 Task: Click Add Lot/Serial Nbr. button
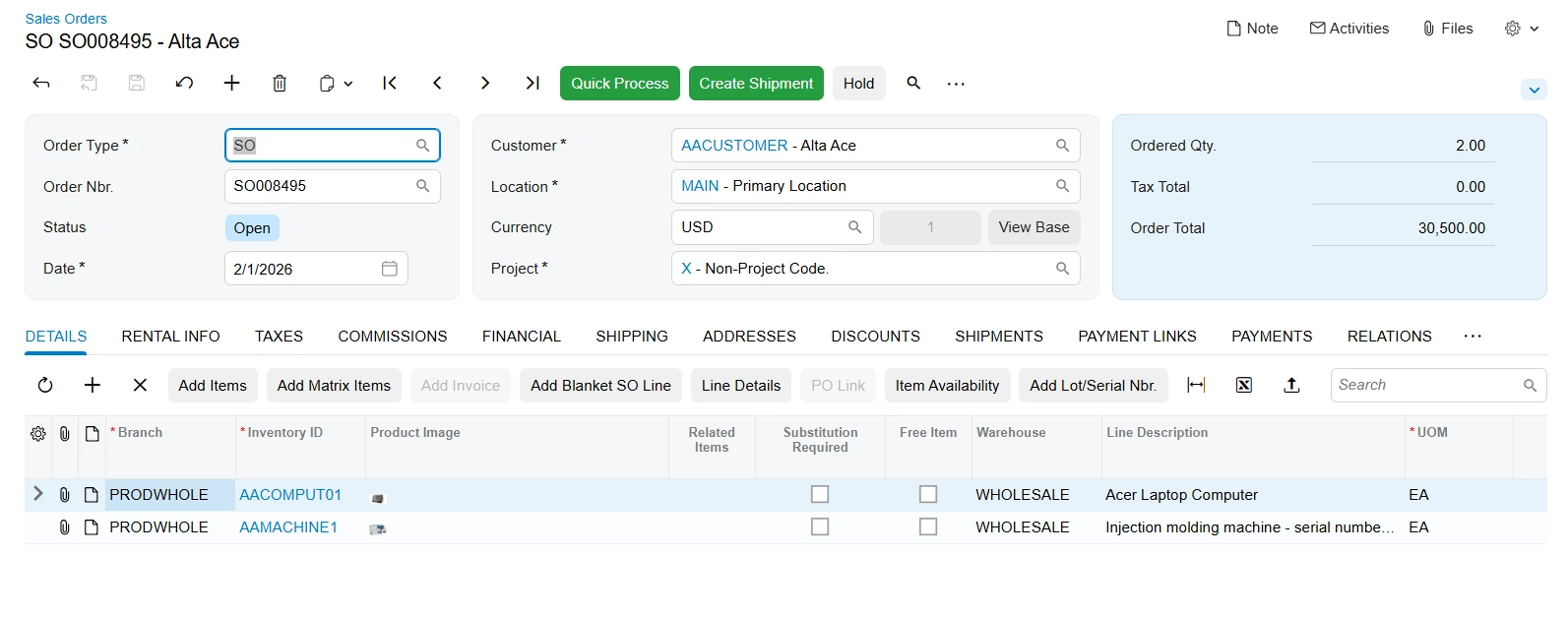[1093, 386]
